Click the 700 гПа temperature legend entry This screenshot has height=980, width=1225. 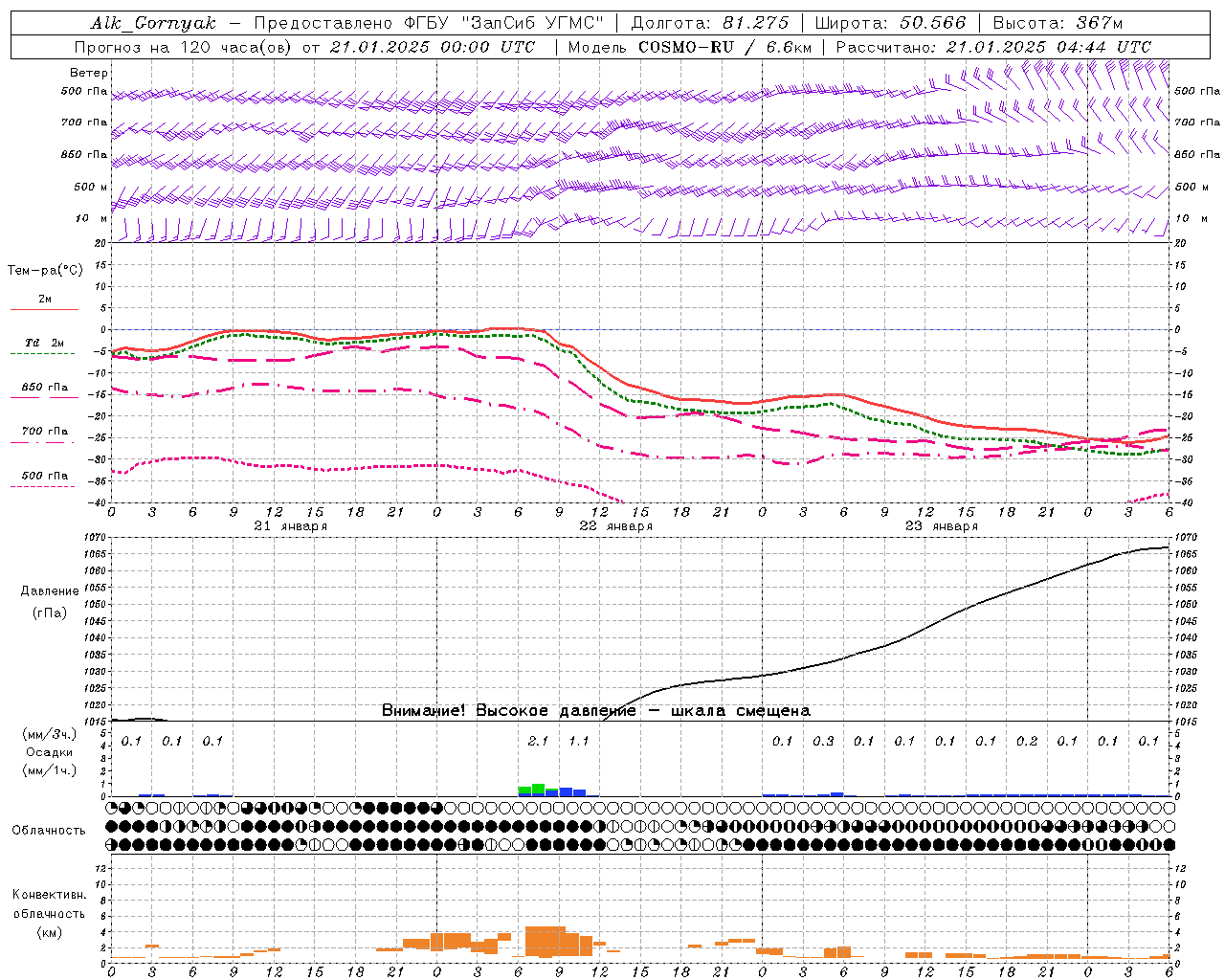[x=45, y=432]
